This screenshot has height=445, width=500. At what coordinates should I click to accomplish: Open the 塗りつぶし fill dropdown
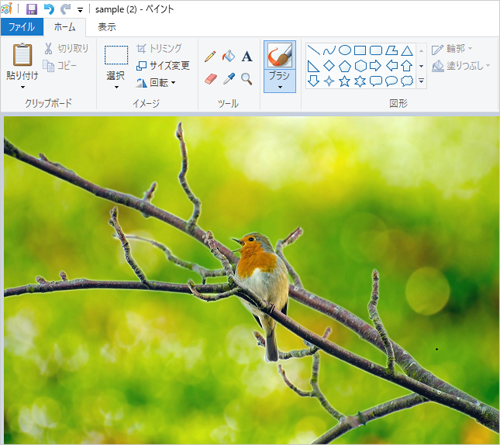pos(461,66)
